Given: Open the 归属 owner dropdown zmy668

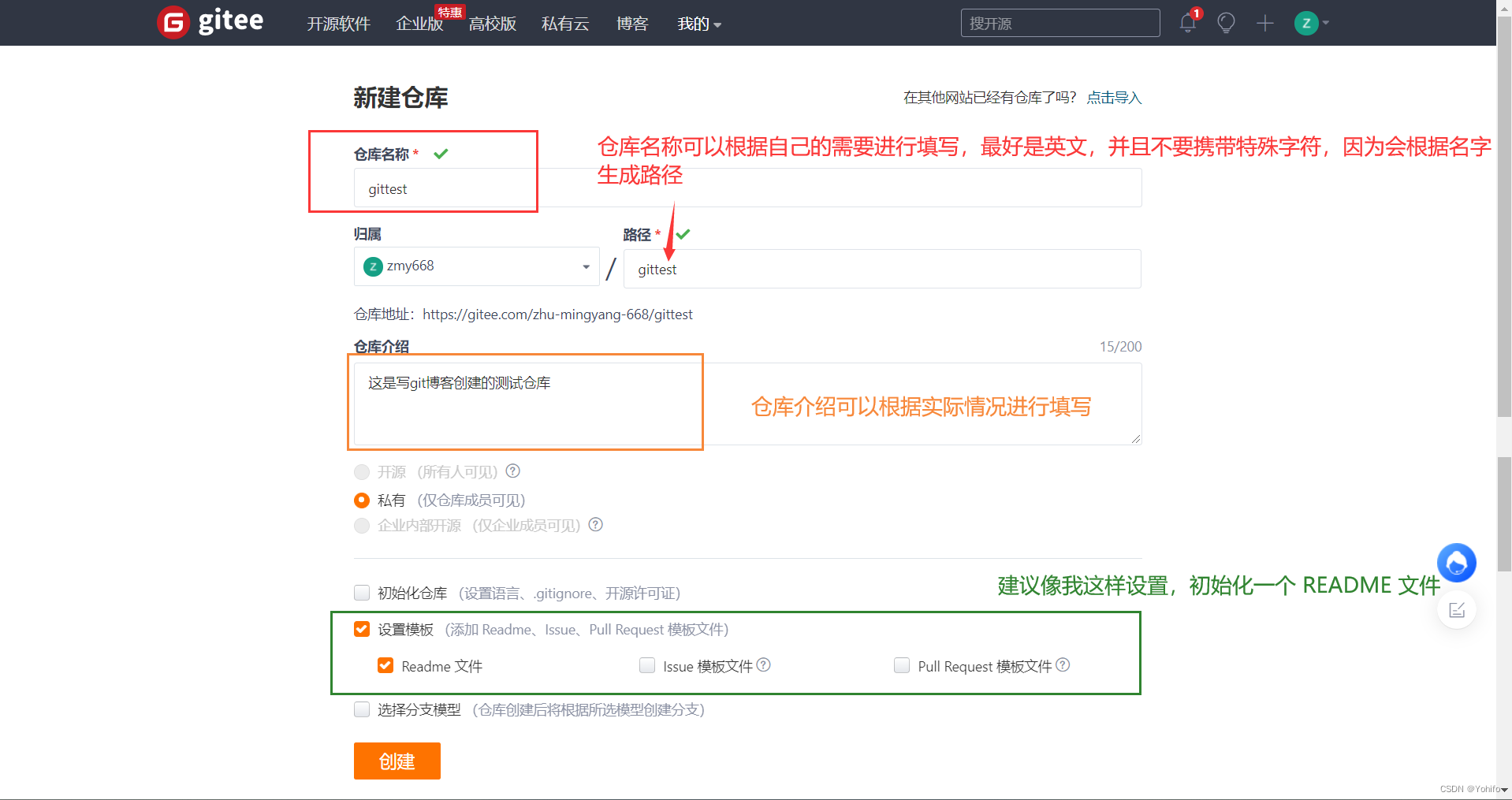Looking at the screenshot, I should [476, 266].
